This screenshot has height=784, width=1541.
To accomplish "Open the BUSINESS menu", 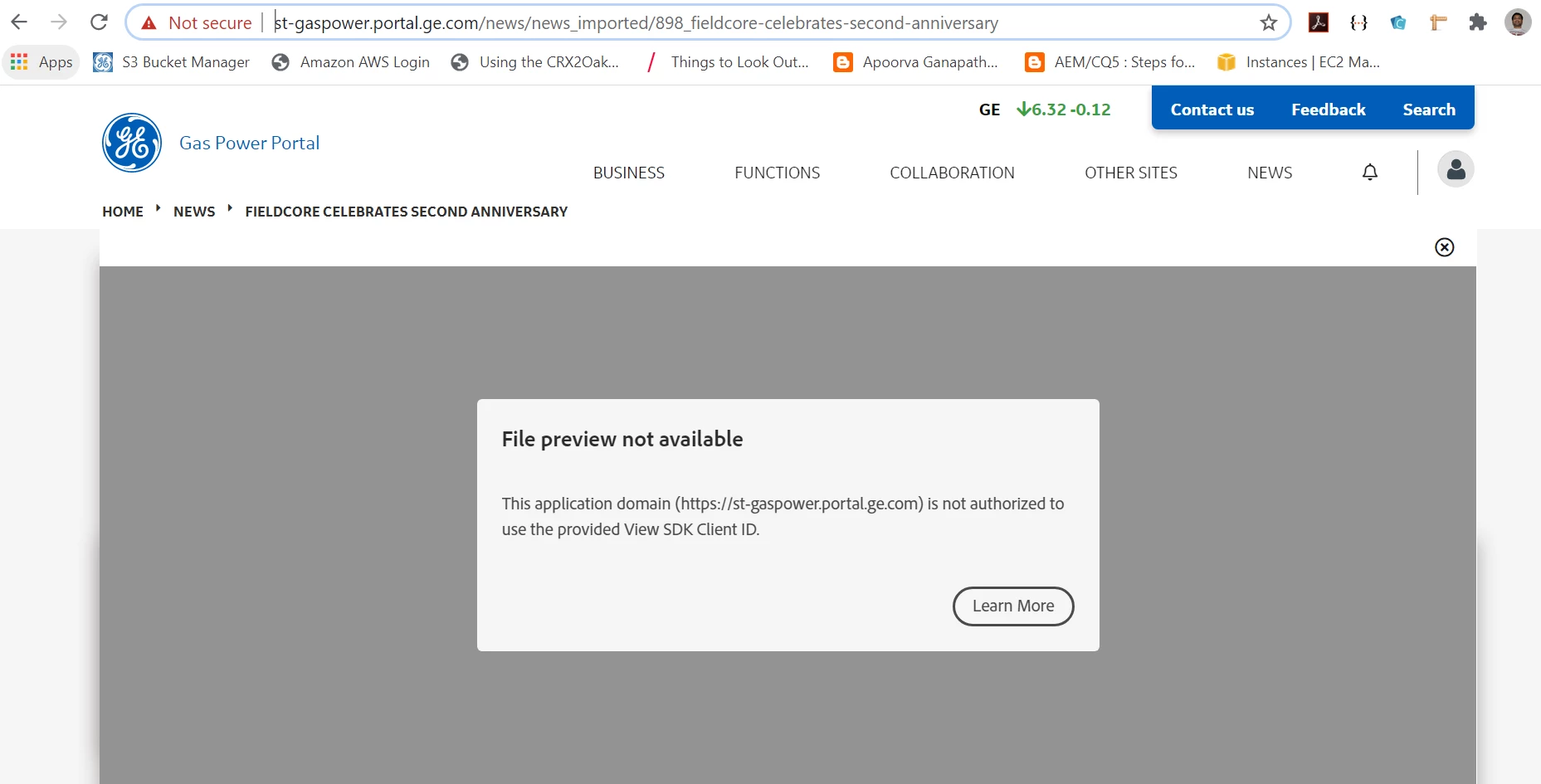I will pyautogui.click(x=628, y=173).
